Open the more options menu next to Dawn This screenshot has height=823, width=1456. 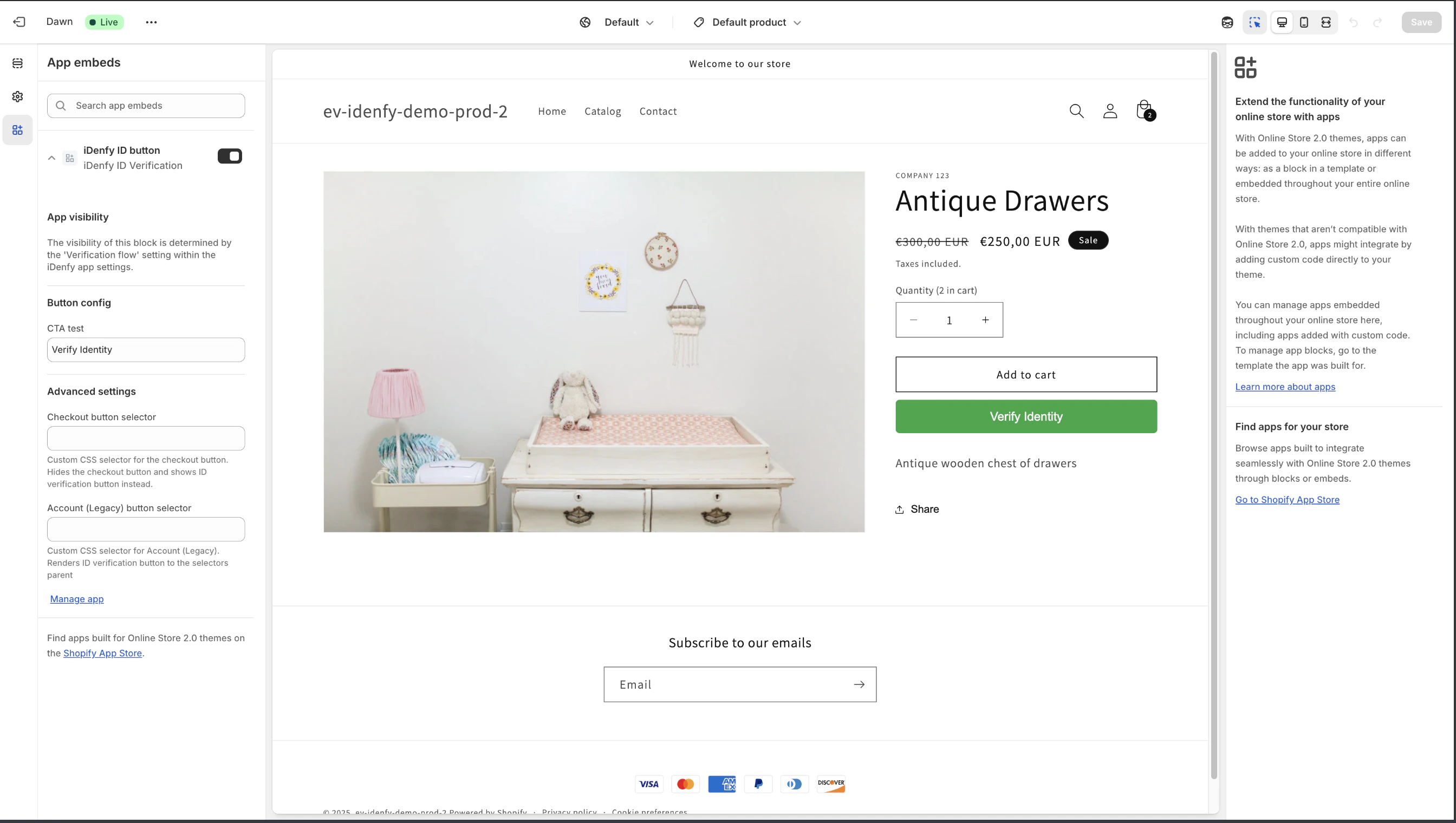151,22
